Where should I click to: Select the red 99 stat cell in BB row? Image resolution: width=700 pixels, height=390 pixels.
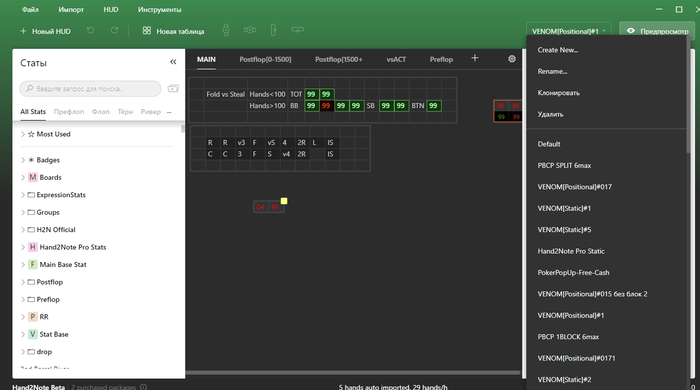coord(326,106)
